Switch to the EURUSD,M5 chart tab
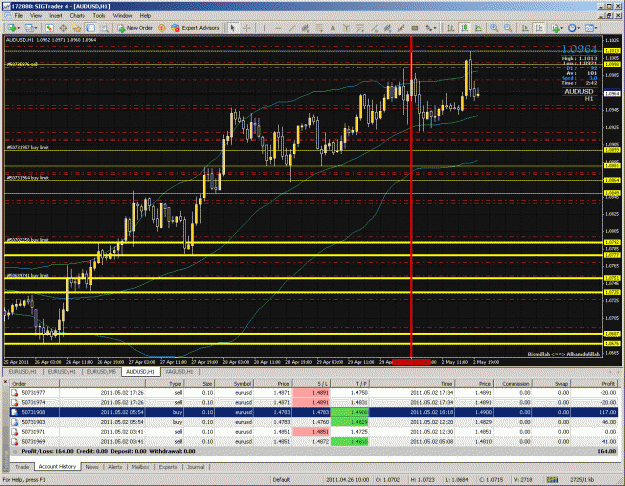 [x=101, y=372]
